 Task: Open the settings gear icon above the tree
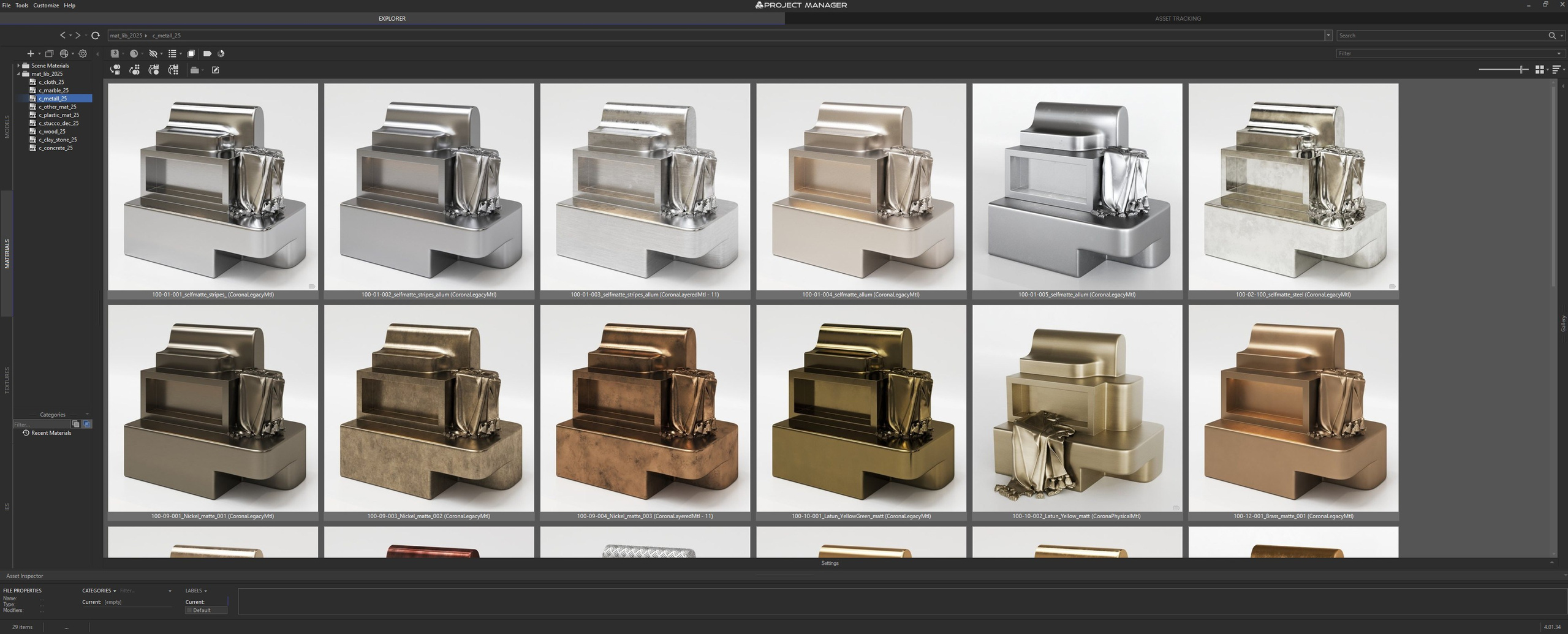tap(83, 54)
